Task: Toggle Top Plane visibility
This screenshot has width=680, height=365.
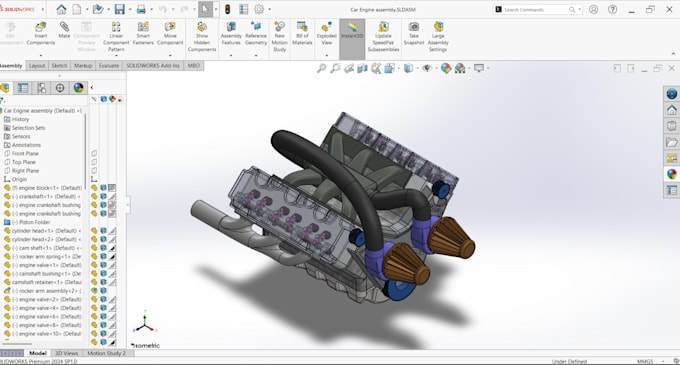Action: click(x=94, y=162)
